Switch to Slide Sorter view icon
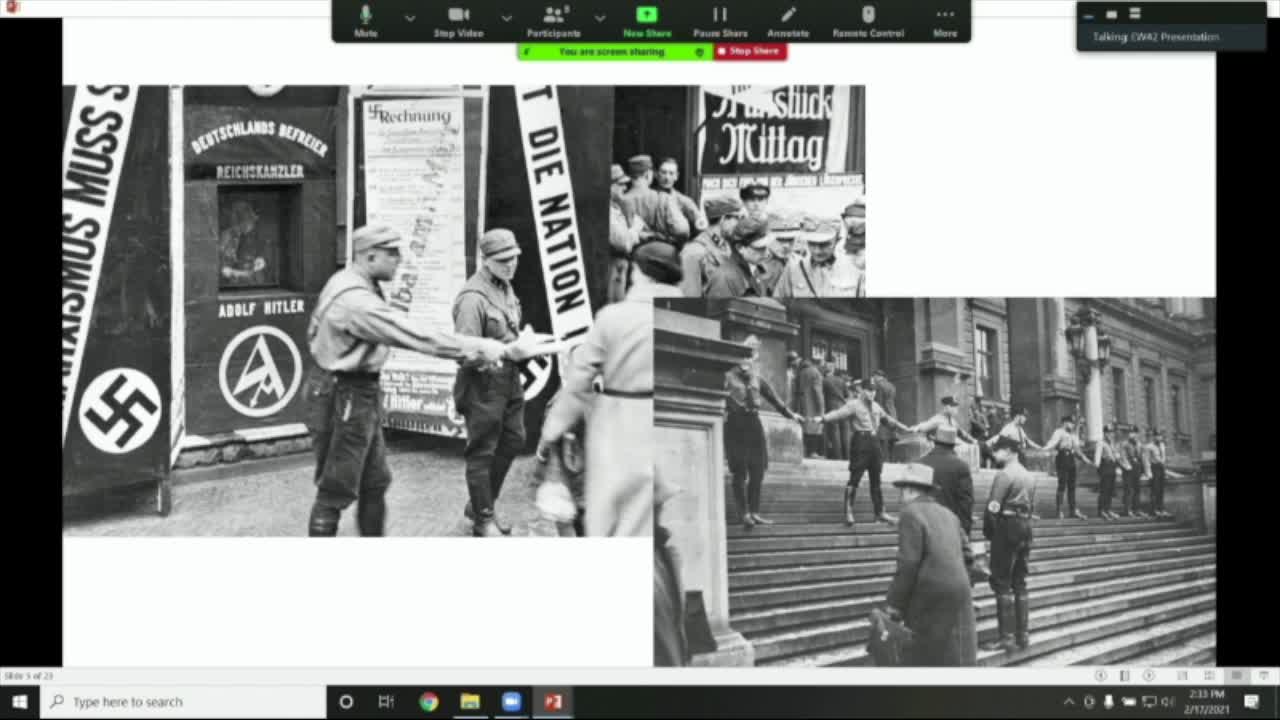Screen dimensions: 1280x720 (x=1209, y=676)
